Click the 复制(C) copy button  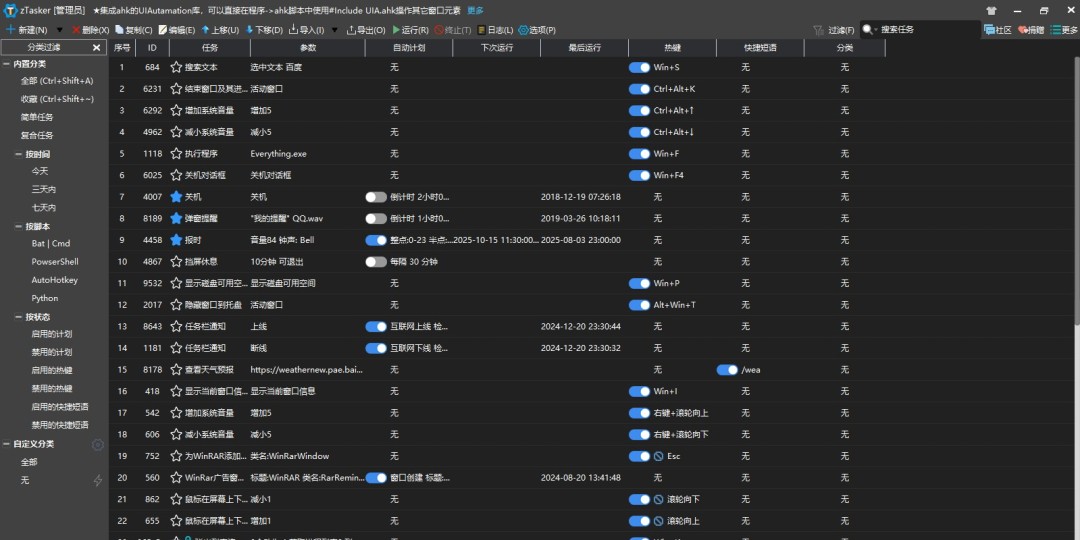pyautogui.click(x=134, y=30)
